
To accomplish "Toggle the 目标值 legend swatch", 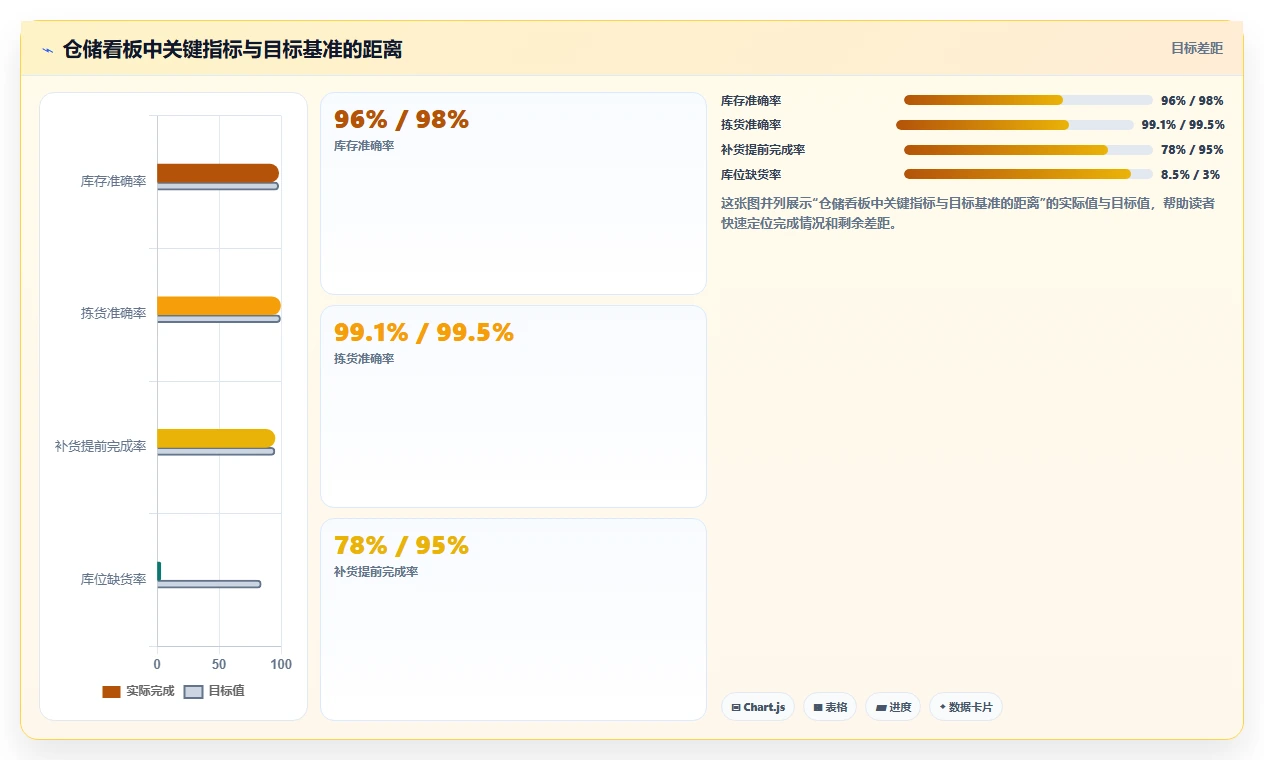I will coord(194,691).
